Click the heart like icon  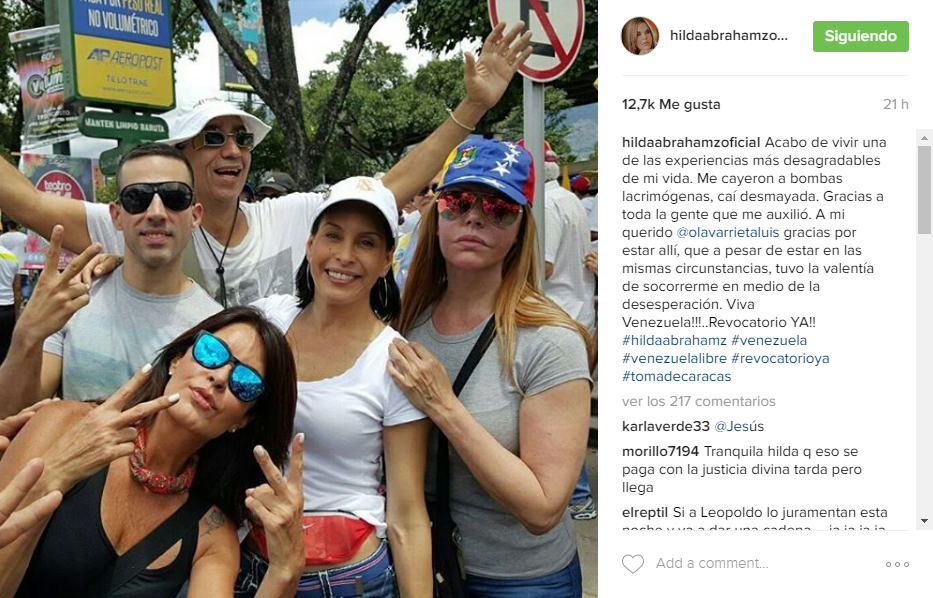pos(633,563)
